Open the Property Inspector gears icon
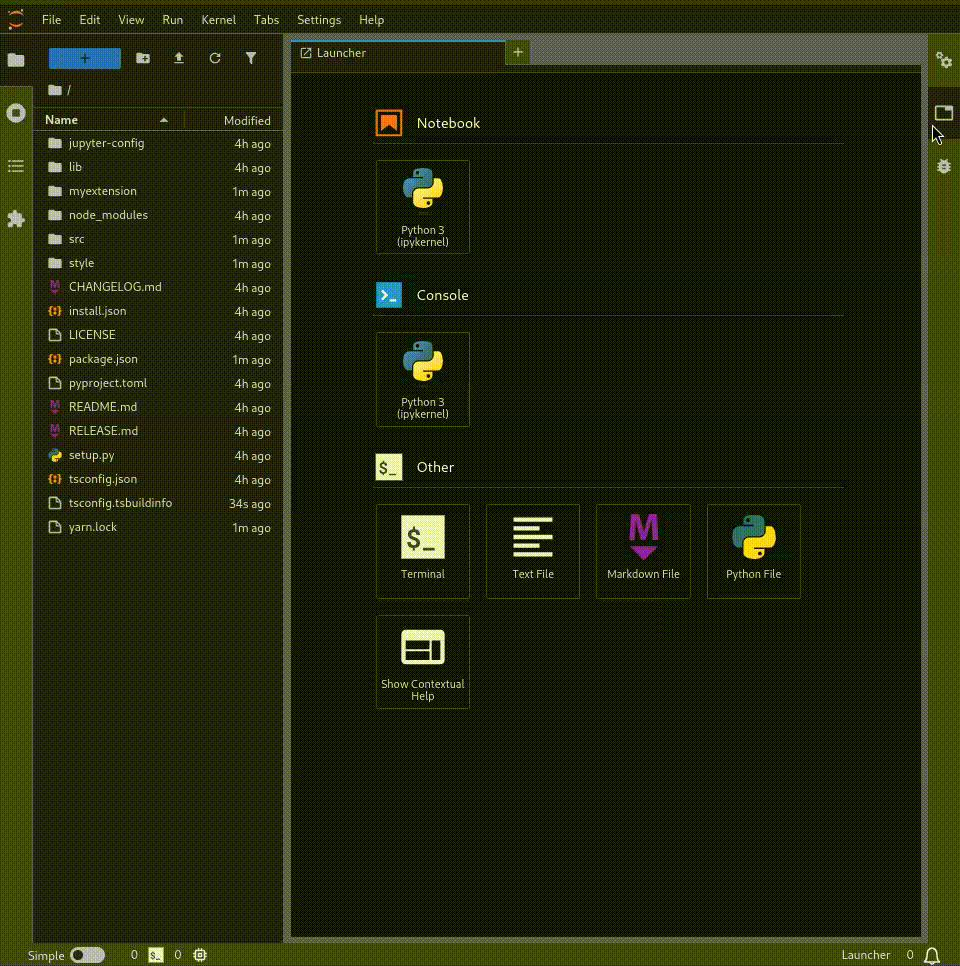 pos(943,60)
